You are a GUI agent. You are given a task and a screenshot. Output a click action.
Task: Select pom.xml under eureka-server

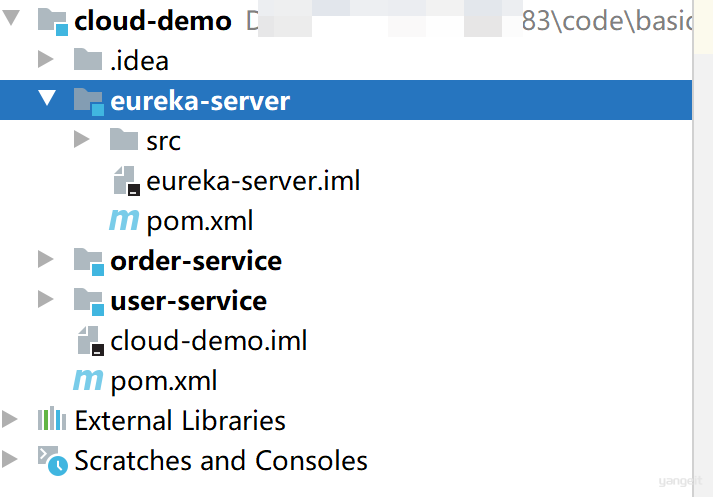pyautogui.click(x=200, y=221)
